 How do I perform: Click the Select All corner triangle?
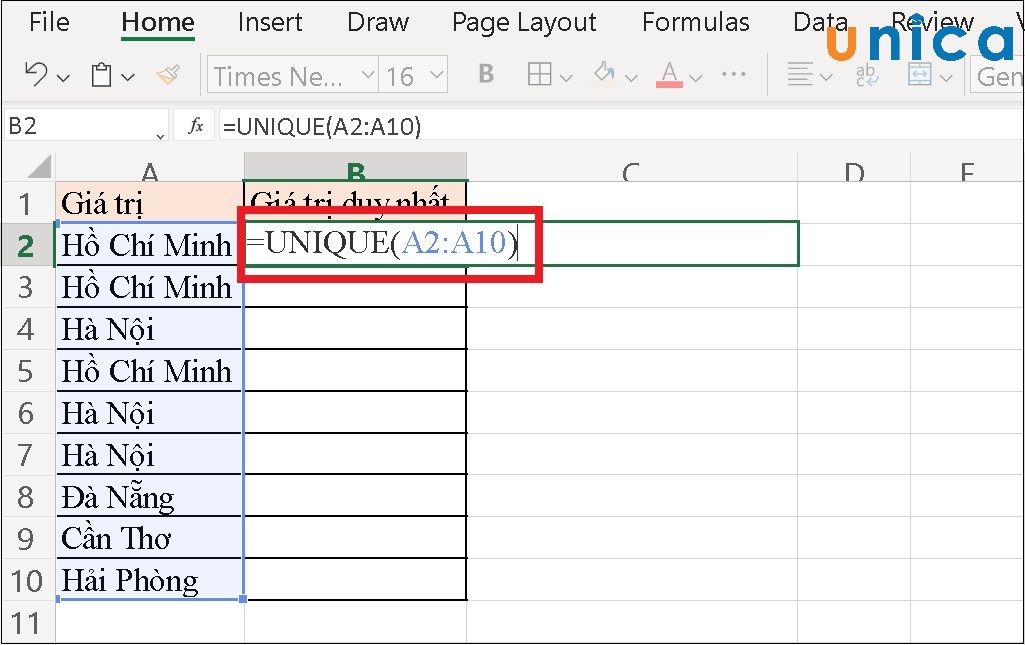[39, 167]
